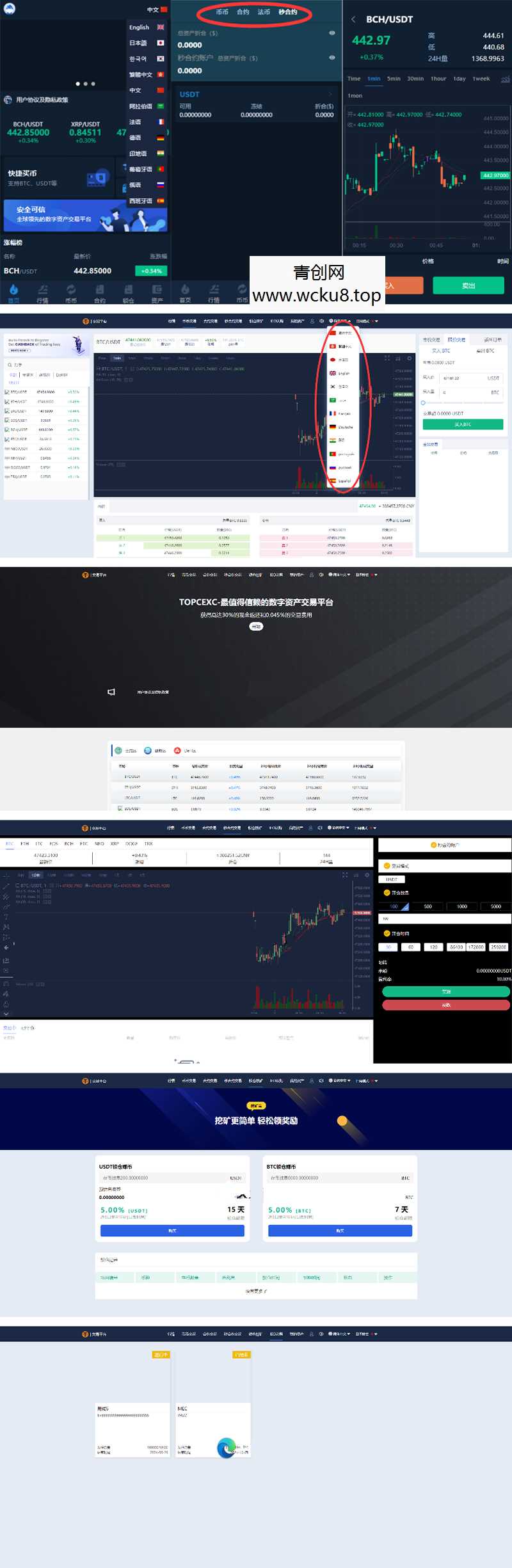Open the 行情 market icon in bottom bar
The width and height of the screenshot is (512, 1568).
pyautogui.click(x=42, y=294)
